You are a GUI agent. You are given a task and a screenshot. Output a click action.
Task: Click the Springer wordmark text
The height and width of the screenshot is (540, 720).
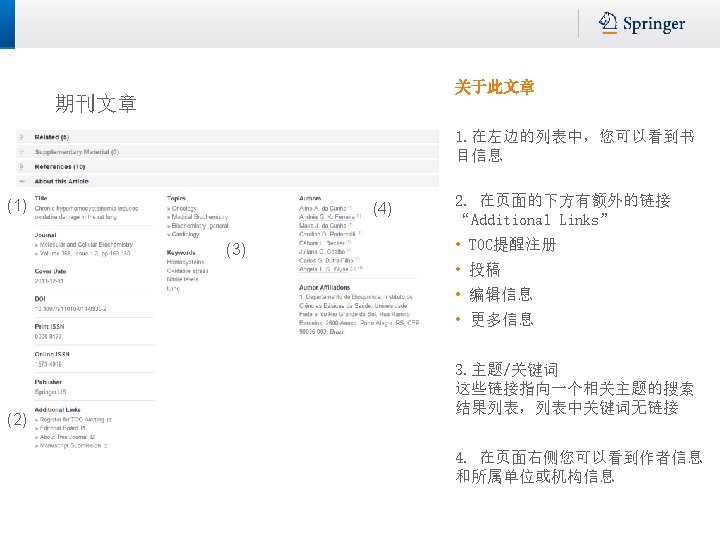click(x=654, y=24)
